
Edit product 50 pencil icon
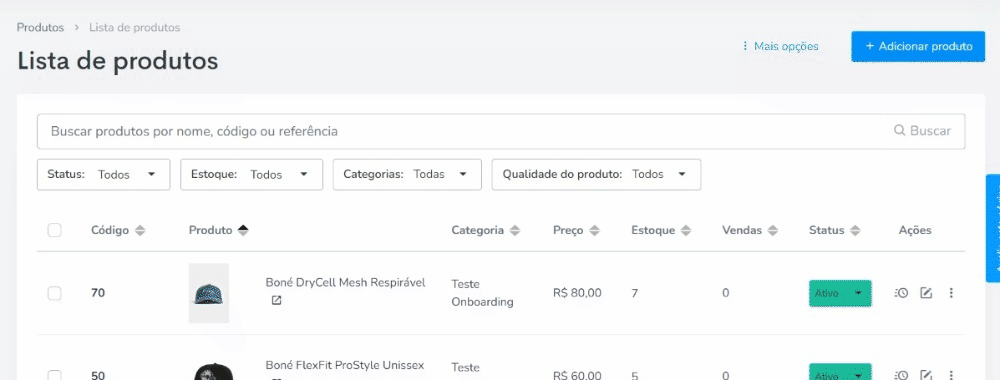point(926,375)
